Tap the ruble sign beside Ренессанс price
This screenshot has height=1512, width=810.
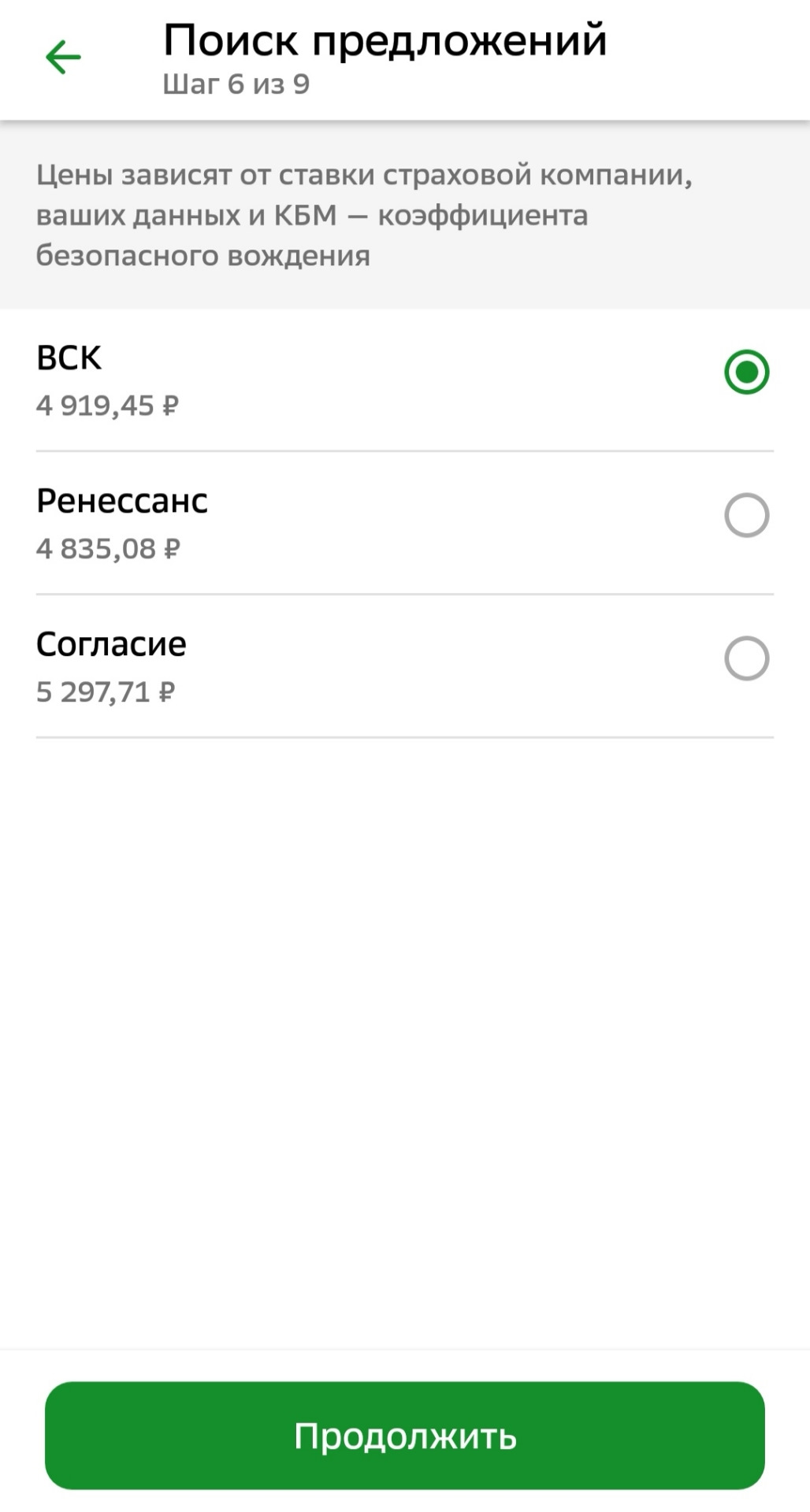coord(172,549)
